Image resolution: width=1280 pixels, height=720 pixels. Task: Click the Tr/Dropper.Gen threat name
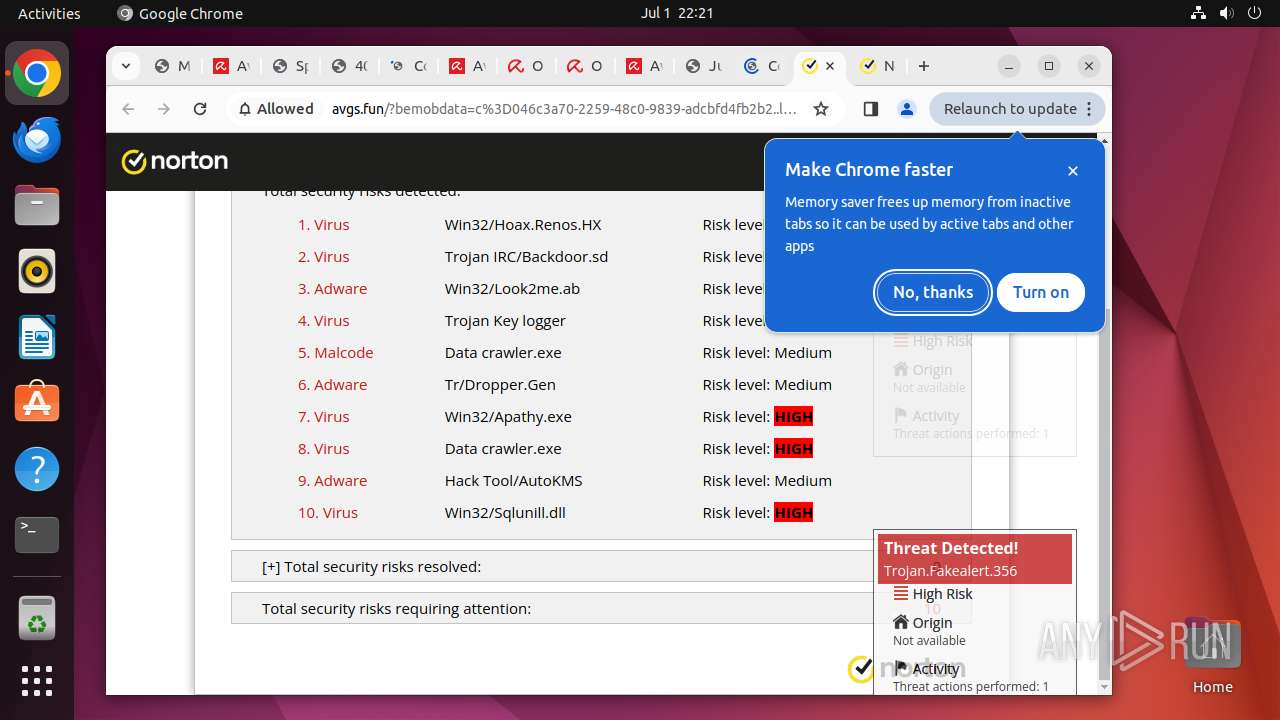[500, 384]
